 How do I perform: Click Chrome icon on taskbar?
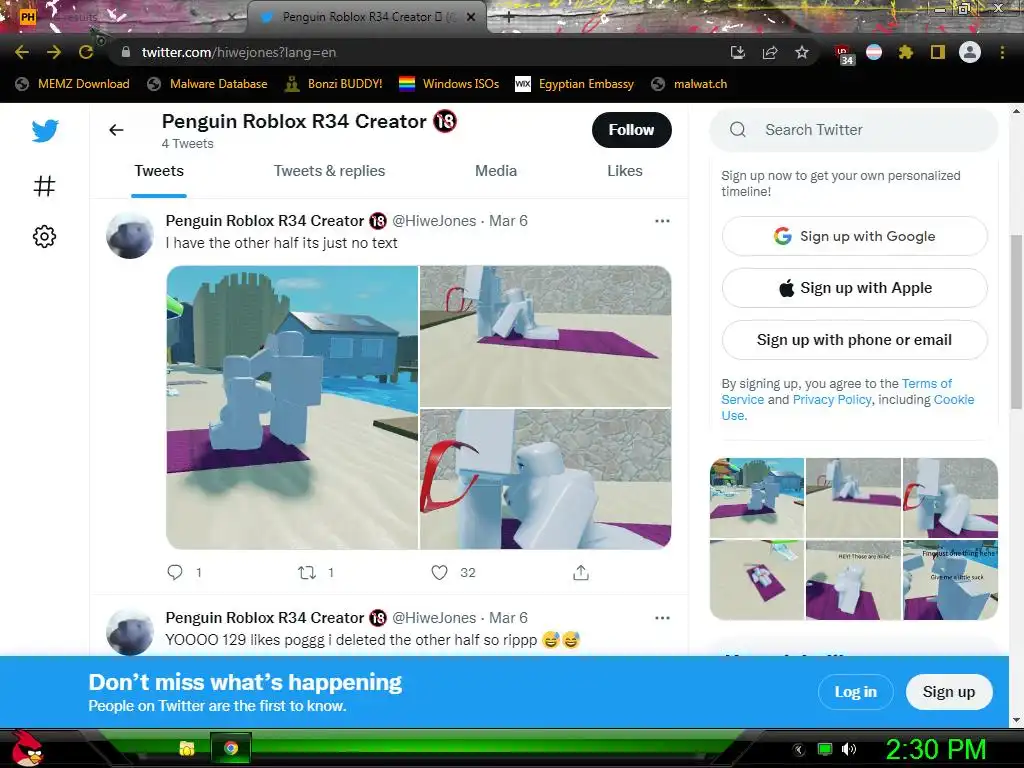(x=231, y=748)
